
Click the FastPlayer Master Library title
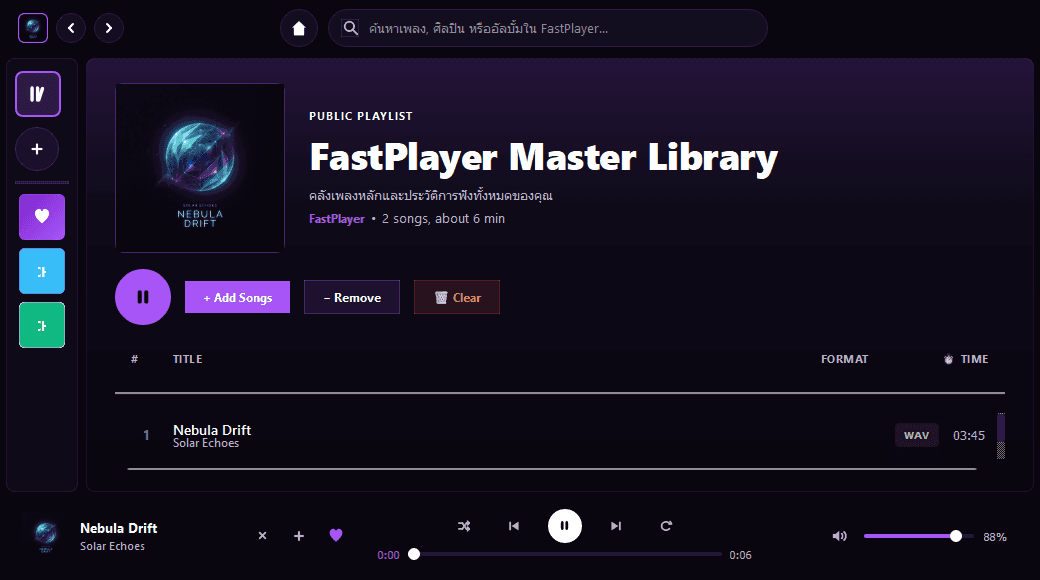click(544, 158)
